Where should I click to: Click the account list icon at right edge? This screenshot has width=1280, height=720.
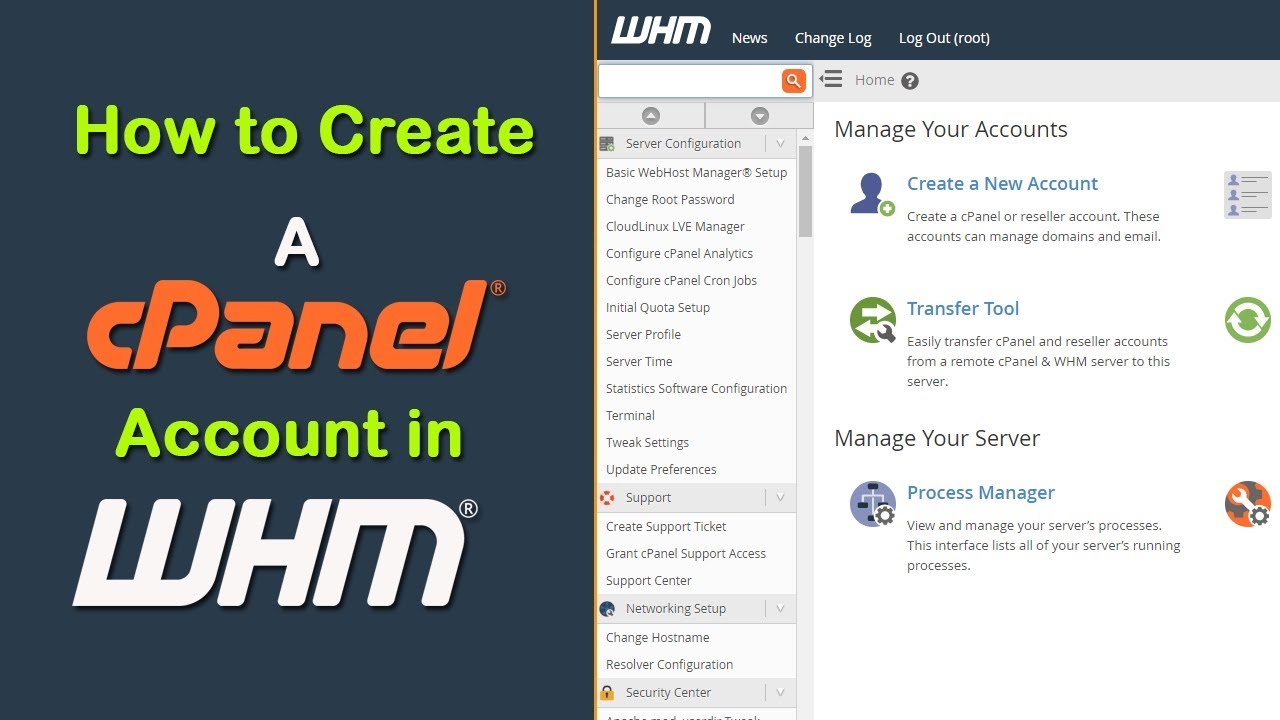(x=1248, y=194)
